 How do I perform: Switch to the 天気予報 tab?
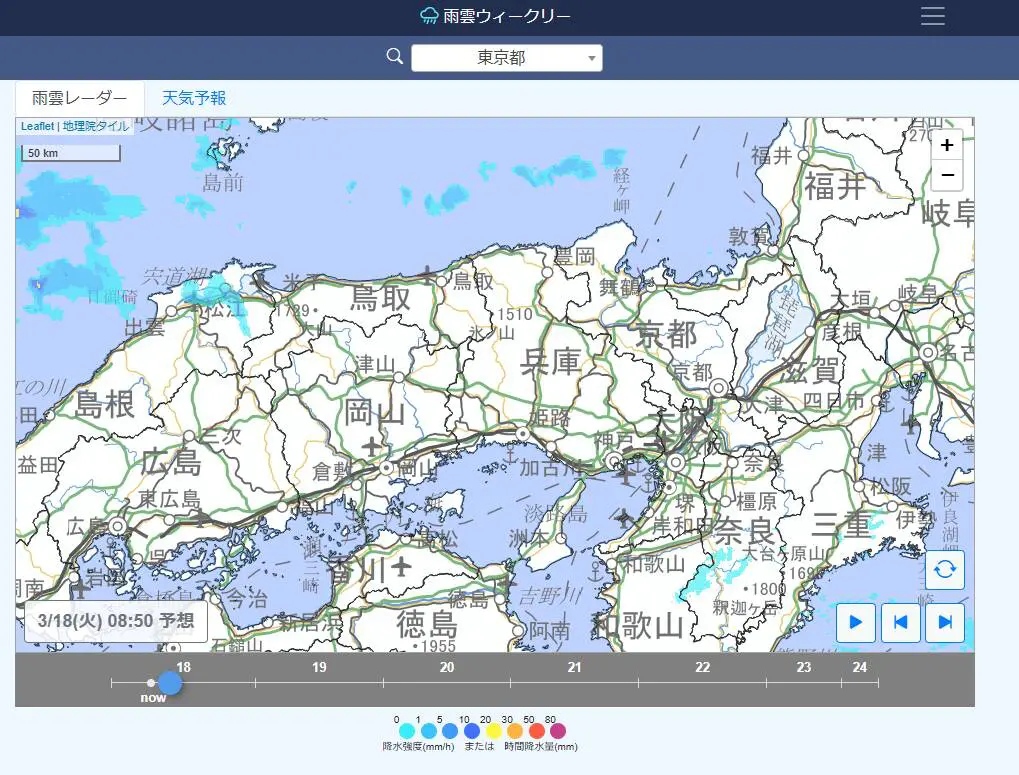point(194,98)
